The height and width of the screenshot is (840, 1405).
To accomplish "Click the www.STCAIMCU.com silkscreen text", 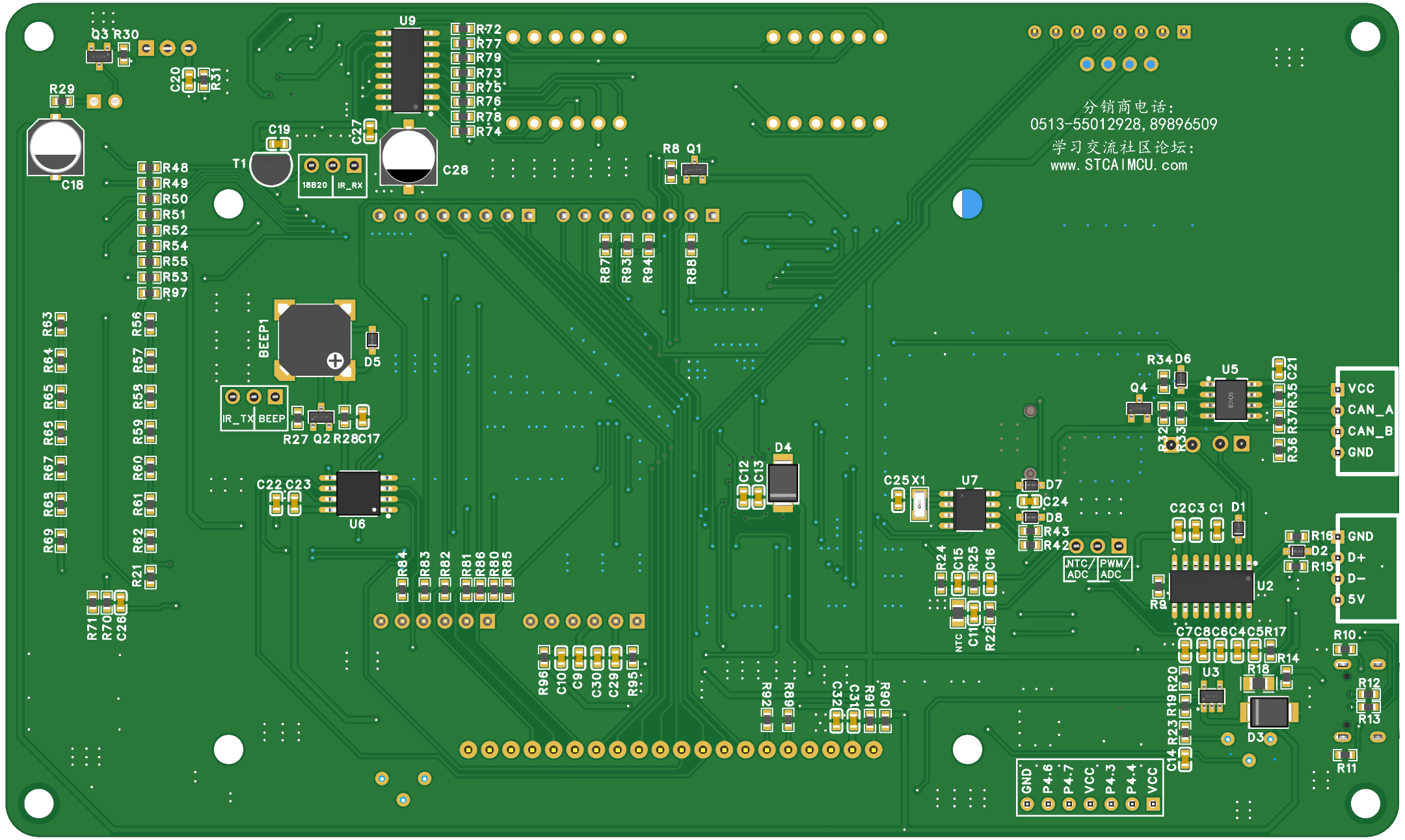I will coord(1119,165).
